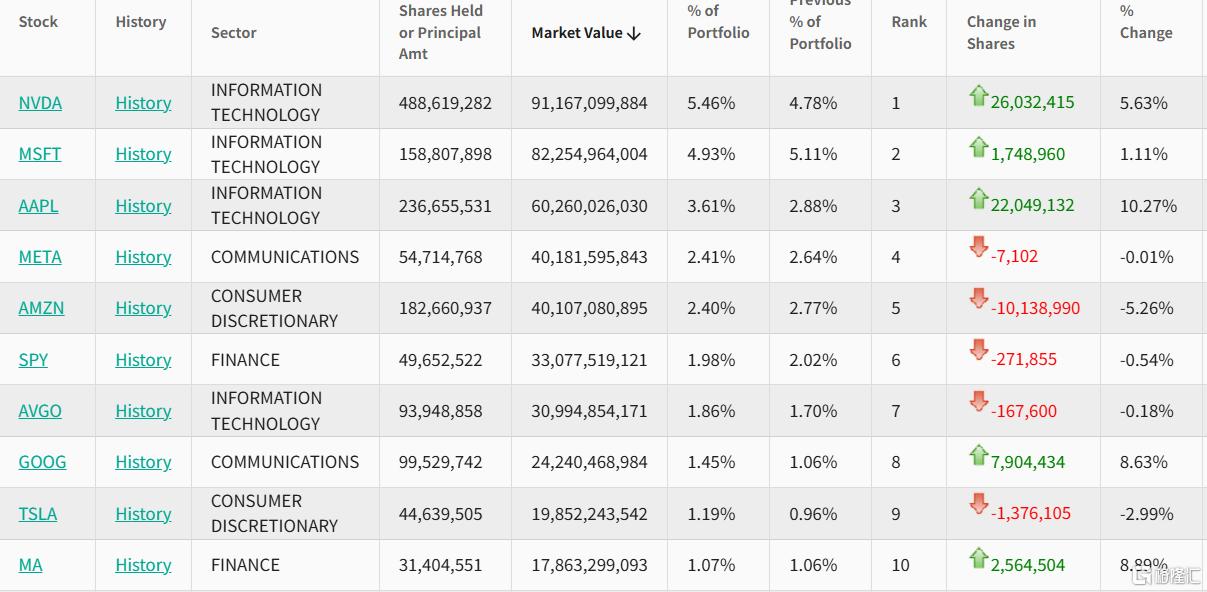The height and width of the screenshot is (592, 1207).
Task: Open the TSLA History link
Action: [x=143, y=514]
